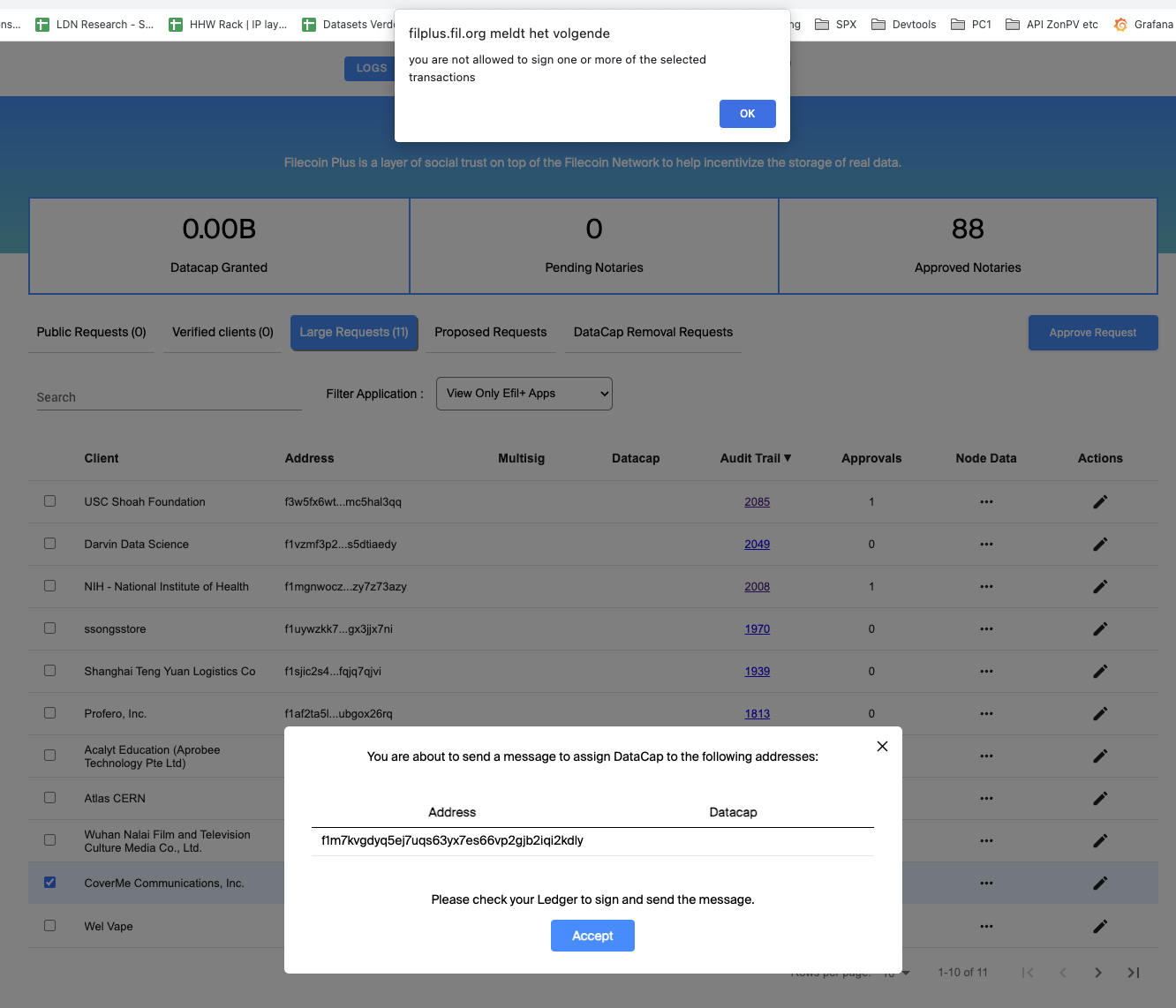Check the NIH National Institute of Health row

point(49,585)
